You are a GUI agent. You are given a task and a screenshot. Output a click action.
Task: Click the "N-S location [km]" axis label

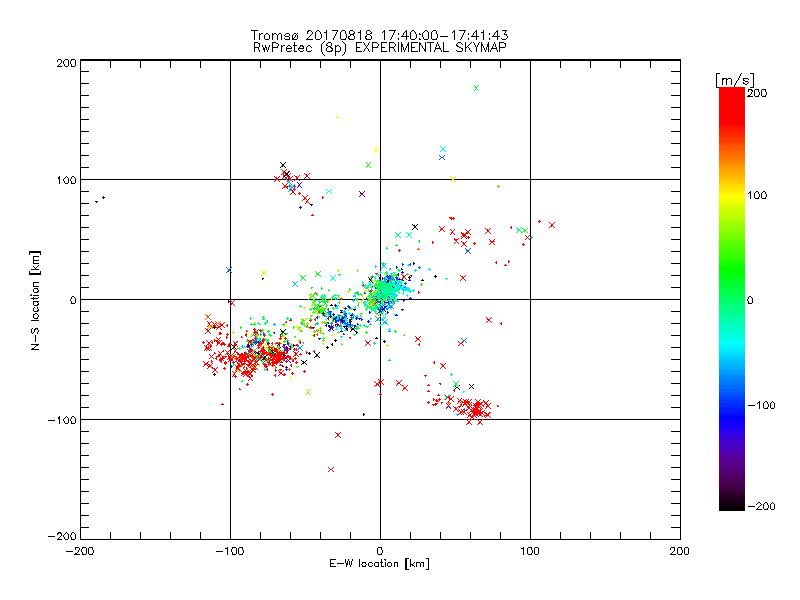(x=35, y=301)
